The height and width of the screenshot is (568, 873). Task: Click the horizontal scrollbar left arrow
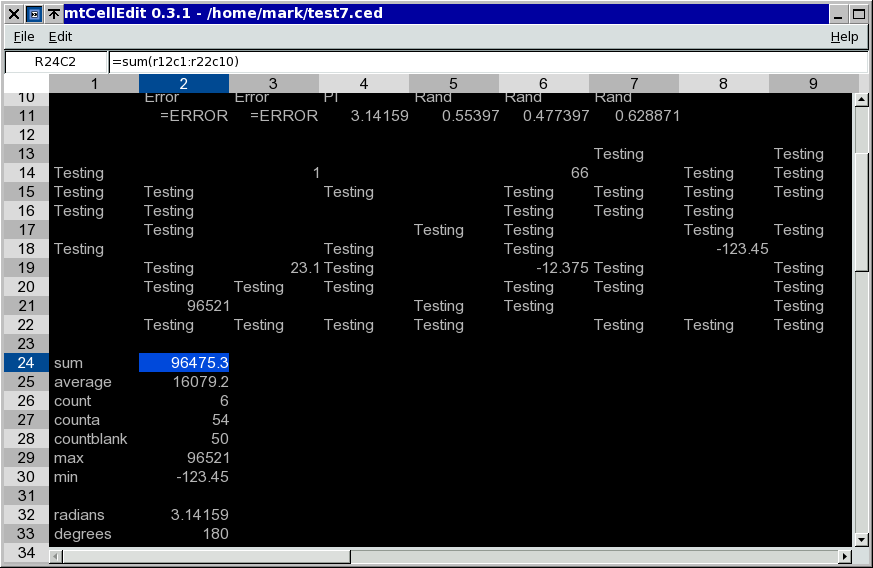[57, 556]
